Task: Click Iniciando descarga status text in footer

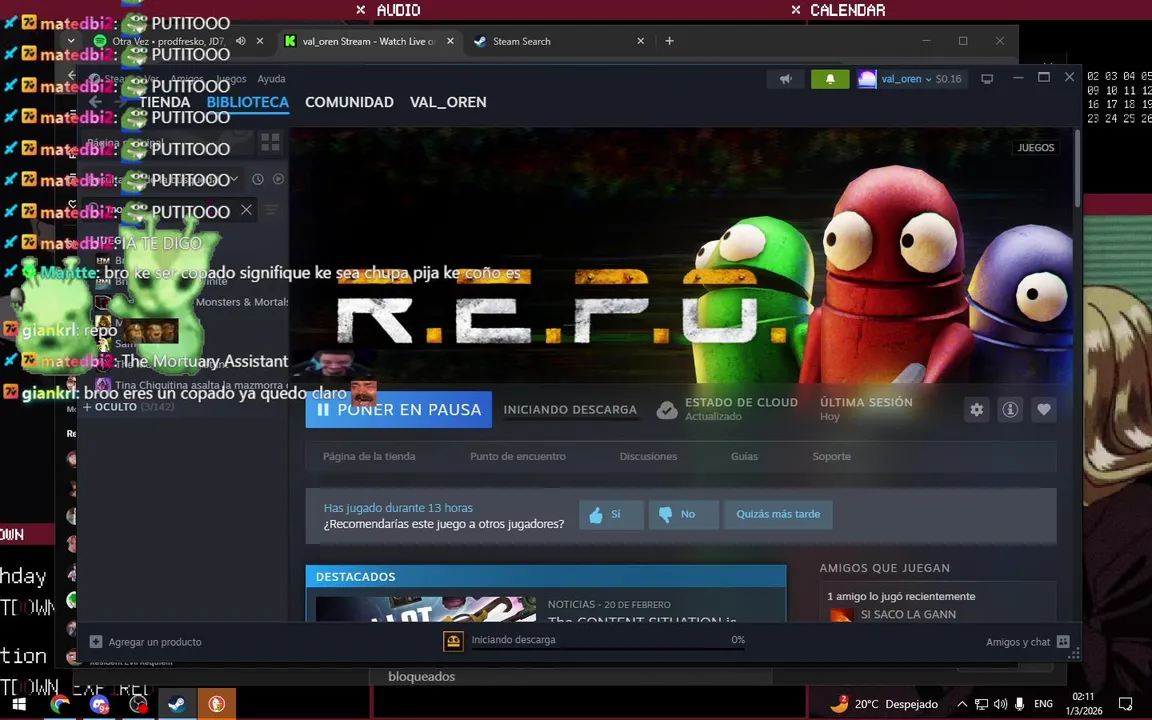Action: pos(513,640)
